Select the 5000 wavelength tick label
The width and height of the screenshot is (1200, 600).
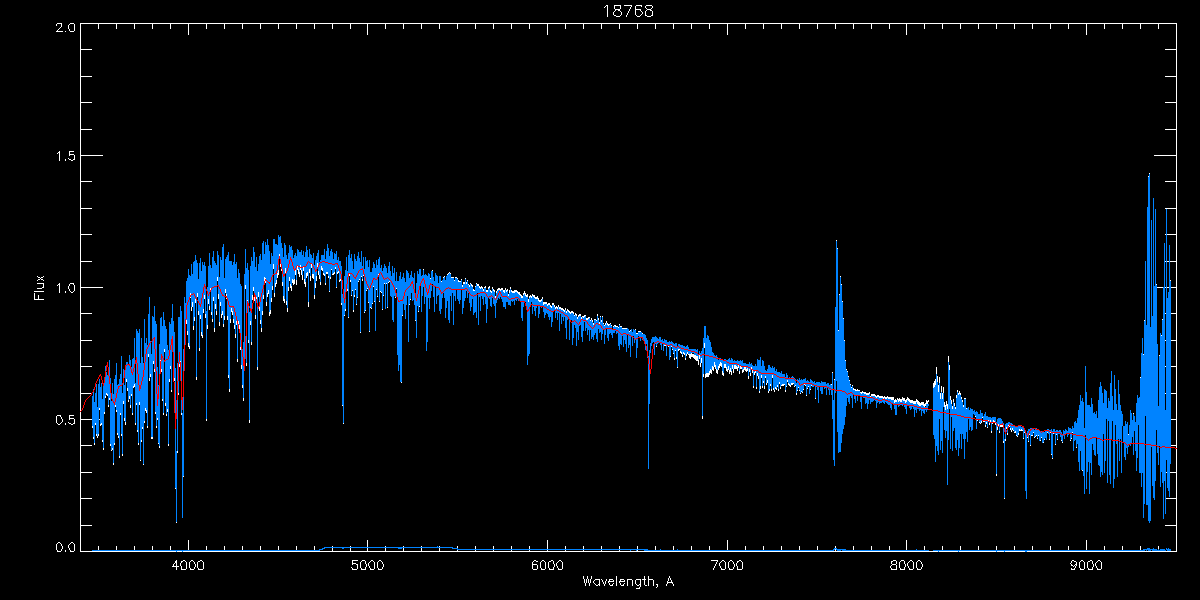pyautogui.click(x=367, y=565)
